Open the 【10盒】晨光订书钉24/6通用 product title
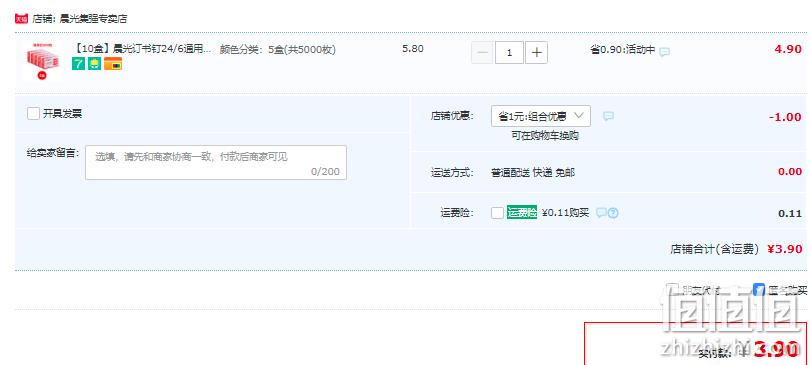This screenshot has height=365, width=810. click(x=143, y=50)
